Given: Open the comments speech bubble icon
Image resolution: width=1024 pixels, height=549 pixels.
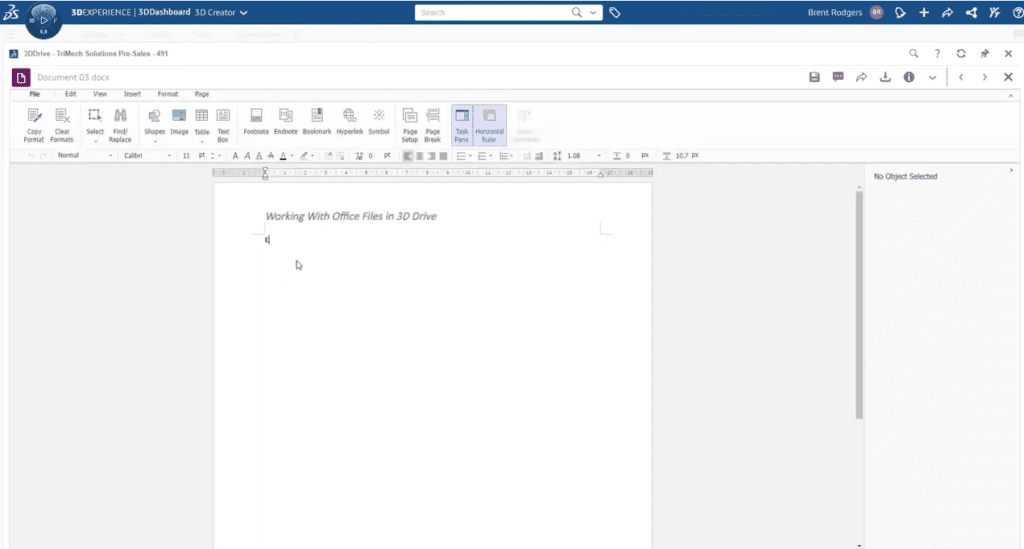Looking at the screenshot, I should click(838, 77).
